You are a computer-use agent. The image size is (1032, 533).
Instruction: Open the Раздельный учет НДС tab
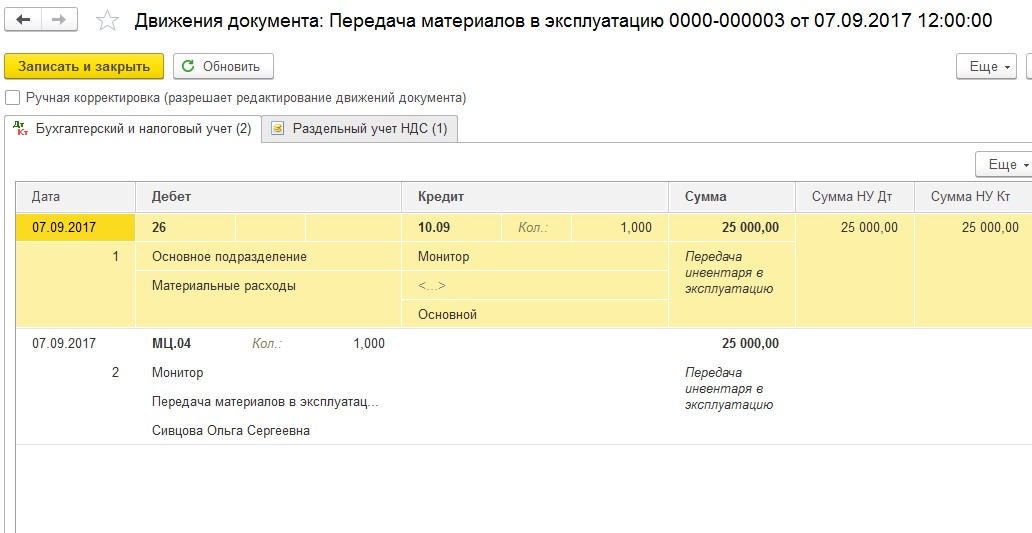[x=369, y=129]
